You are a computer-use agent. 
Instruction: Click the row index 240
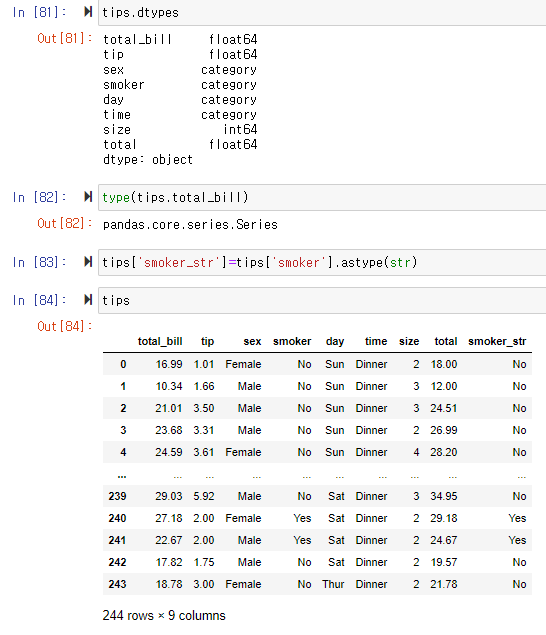click(117, 518)
